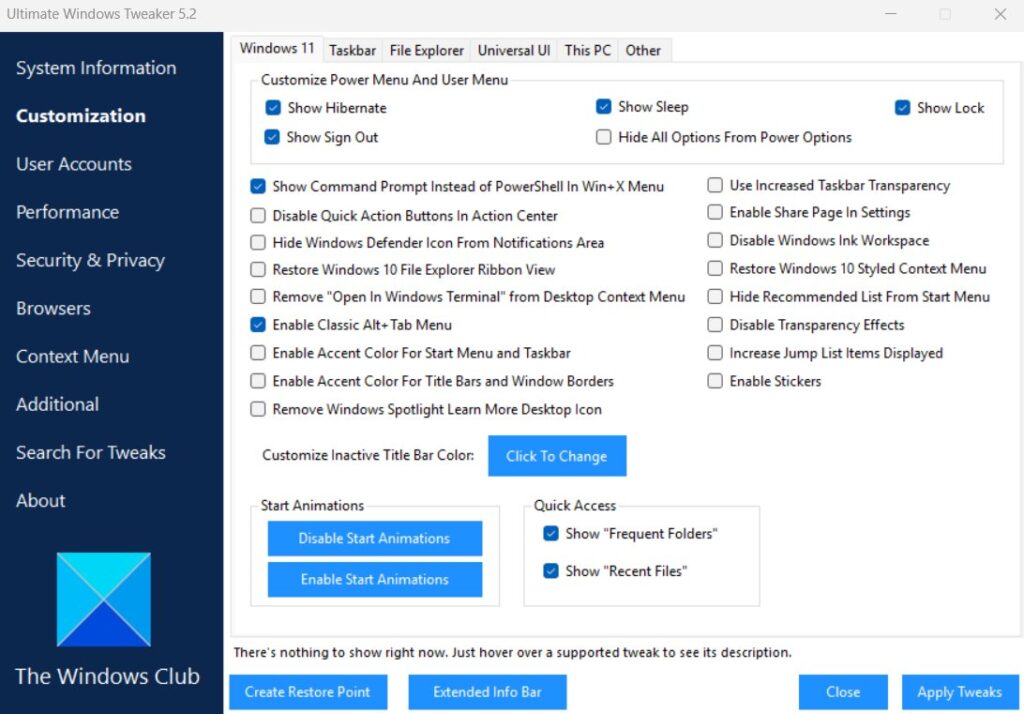View the Other tweaks tab

coord(644,50)
